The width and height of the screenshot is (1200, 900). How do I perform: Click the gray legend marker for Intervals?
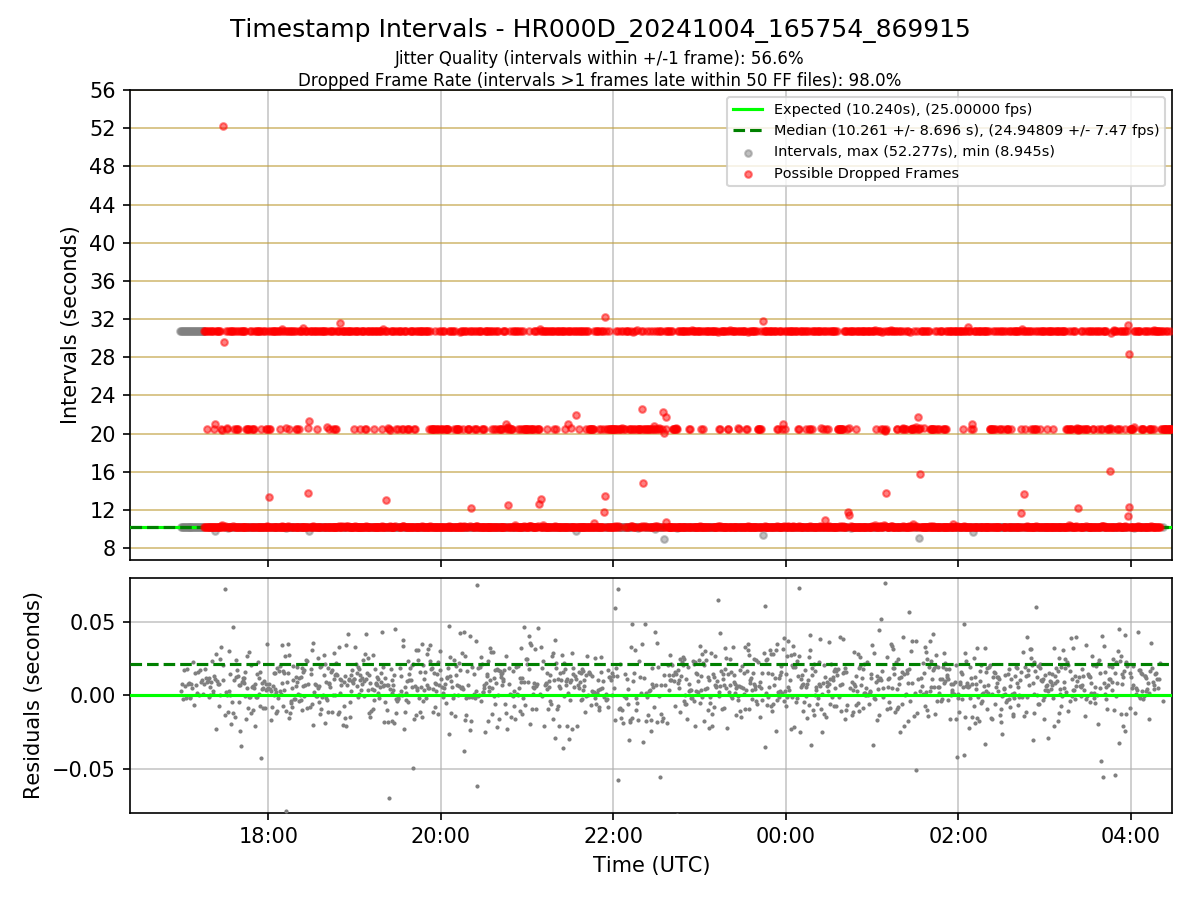tap(749, 152)
